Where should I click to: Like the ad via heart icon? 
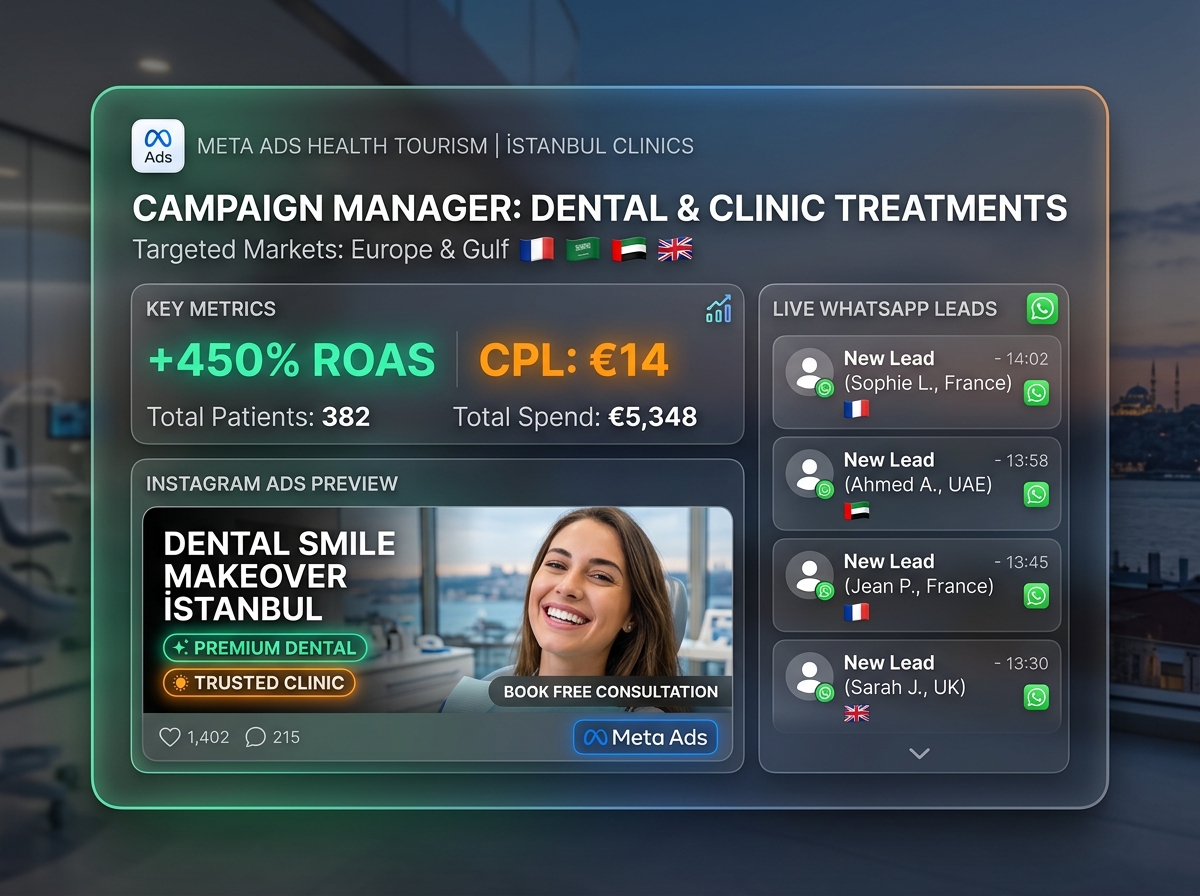pyautogui.click(x=170, y=737)
